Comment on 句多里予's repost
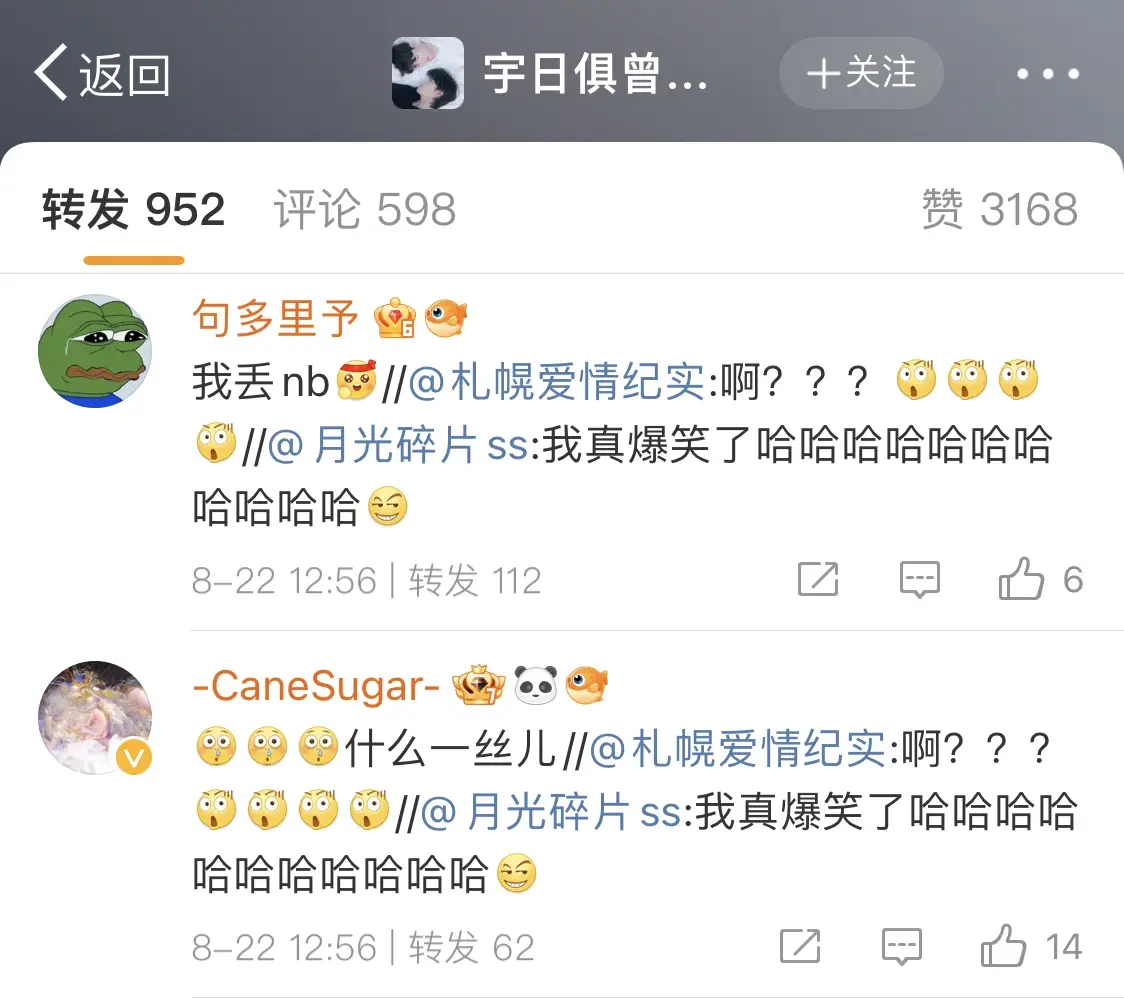This screenshot has height=999, width=1124. click(920, 579)
